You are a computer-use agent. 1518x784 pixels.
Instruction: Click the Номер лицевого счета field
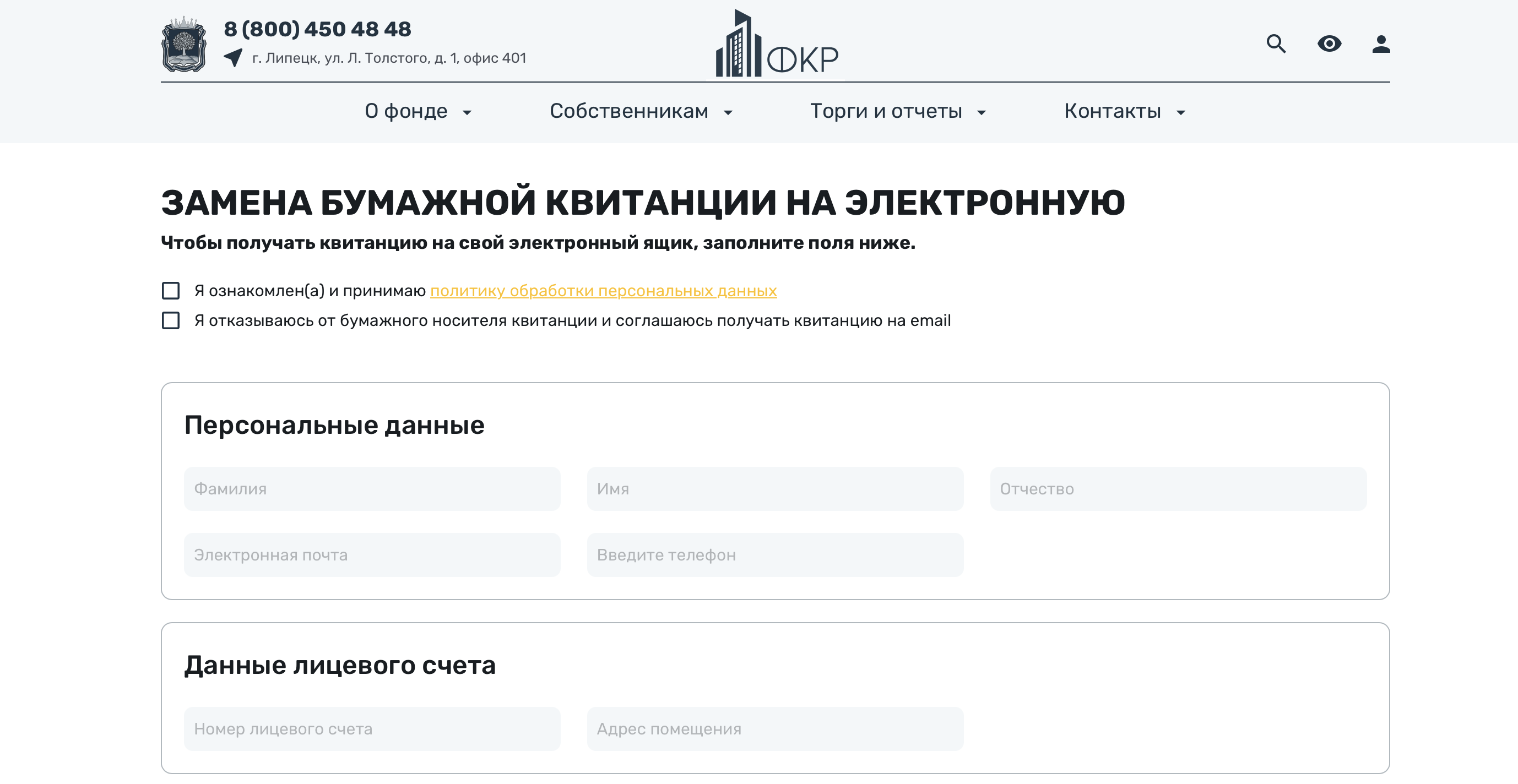click(x=372, y=728)
